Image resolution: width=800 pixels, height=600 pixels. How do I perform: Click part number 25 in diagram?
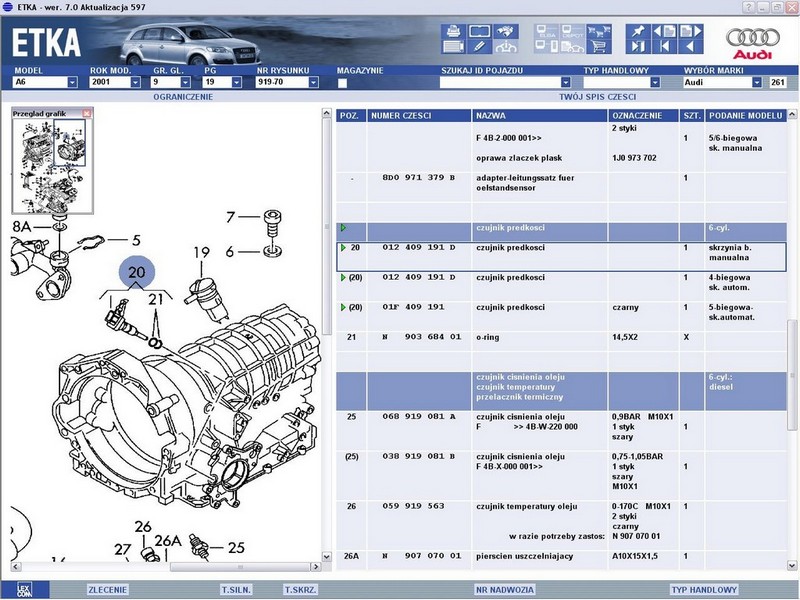236,547
